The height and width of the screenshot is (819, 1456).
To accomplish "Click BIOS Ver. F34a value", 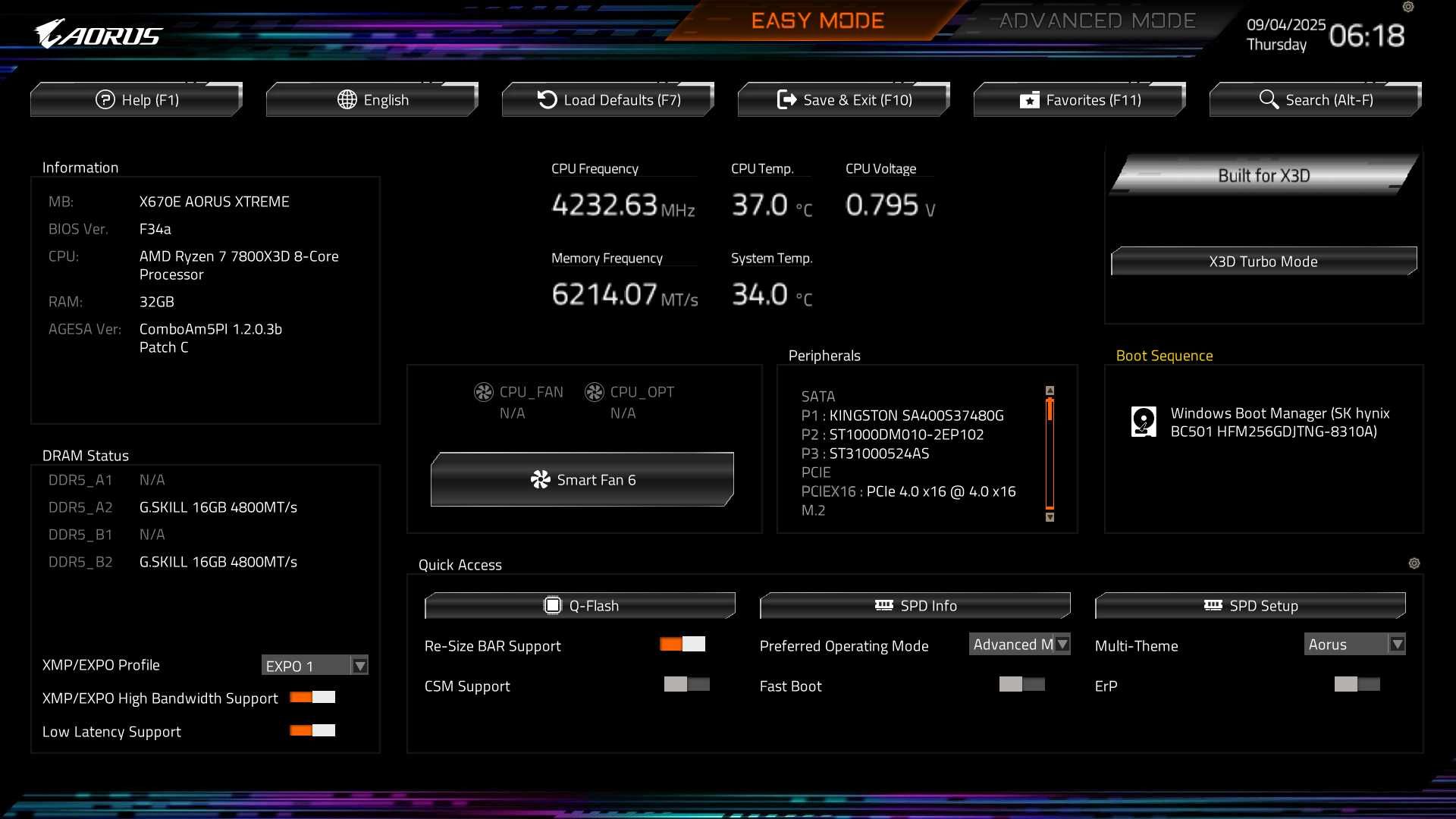I will click(x=155, y=229).
